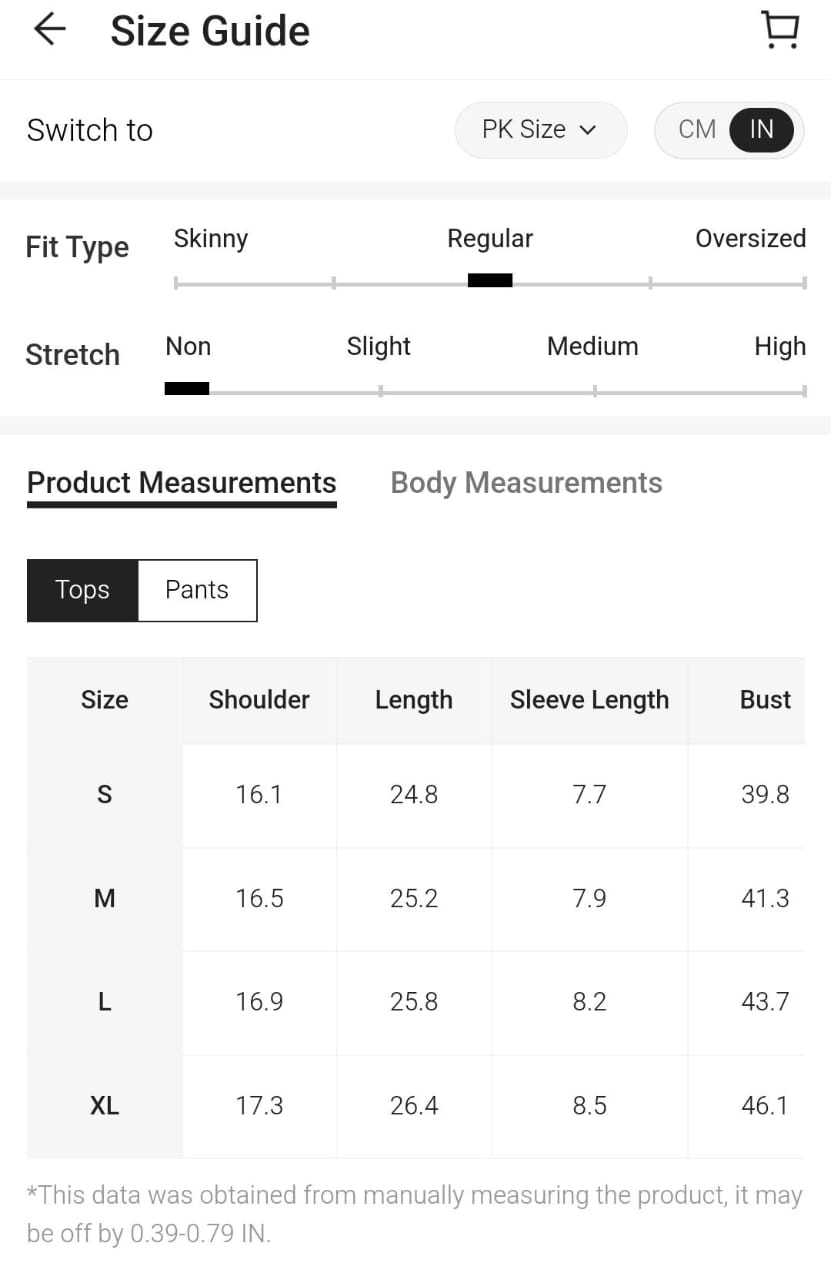Open the shopping cart icon
This screenshot has width=831, height=1280.
click(x=780, y=30)
